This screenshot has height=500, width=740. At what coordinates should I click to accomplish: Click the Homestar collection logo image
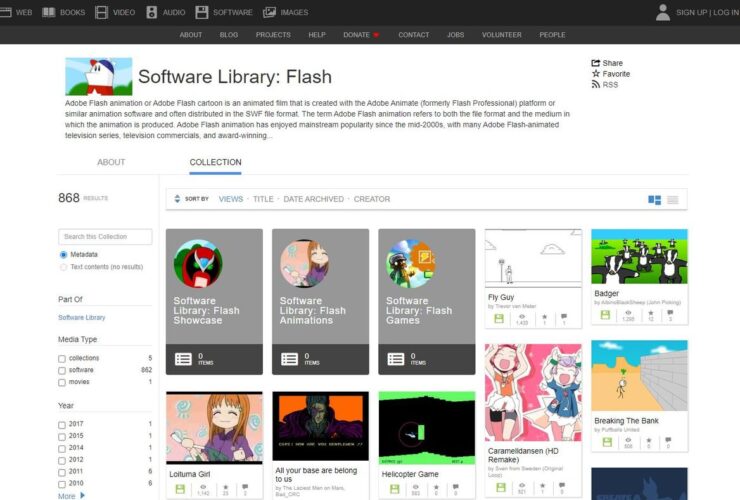click(x=99, y=76)
